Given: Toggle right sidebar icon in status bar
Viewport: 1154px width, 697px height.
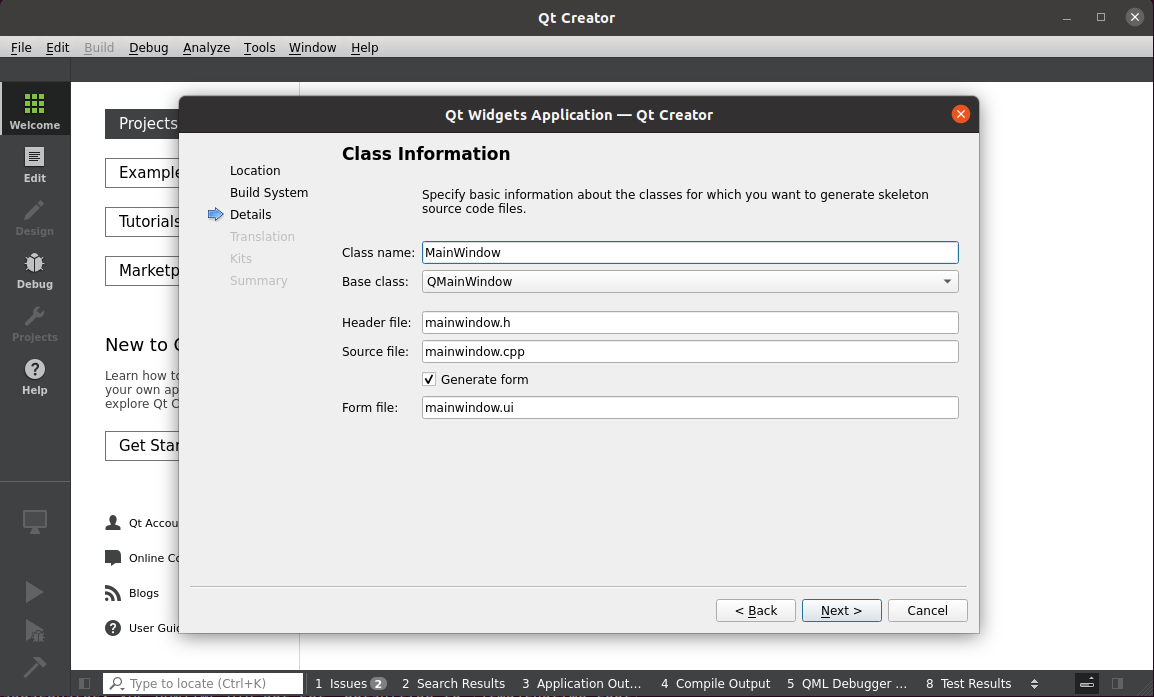Looking at the screenshot, I should [x=1117, y=684].
